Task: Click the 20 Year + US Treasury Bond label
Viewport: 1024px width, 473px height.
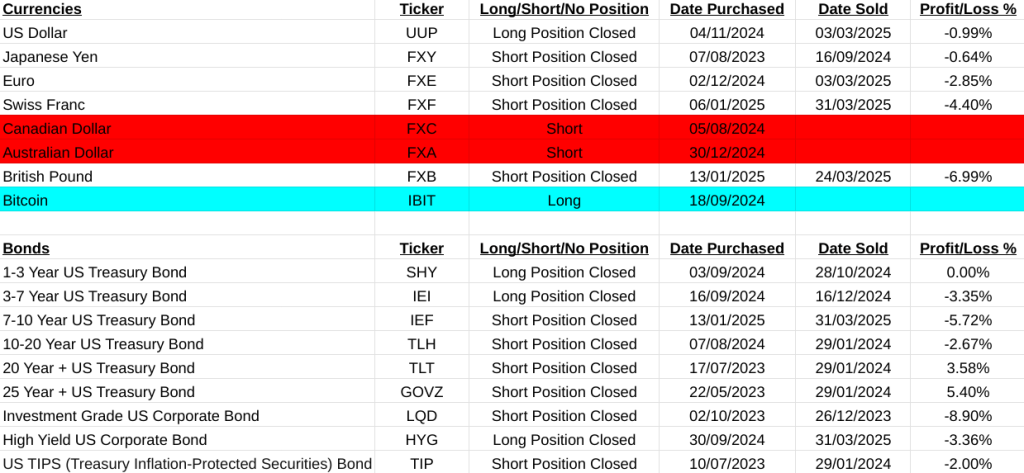Action: tap(99, 368)
